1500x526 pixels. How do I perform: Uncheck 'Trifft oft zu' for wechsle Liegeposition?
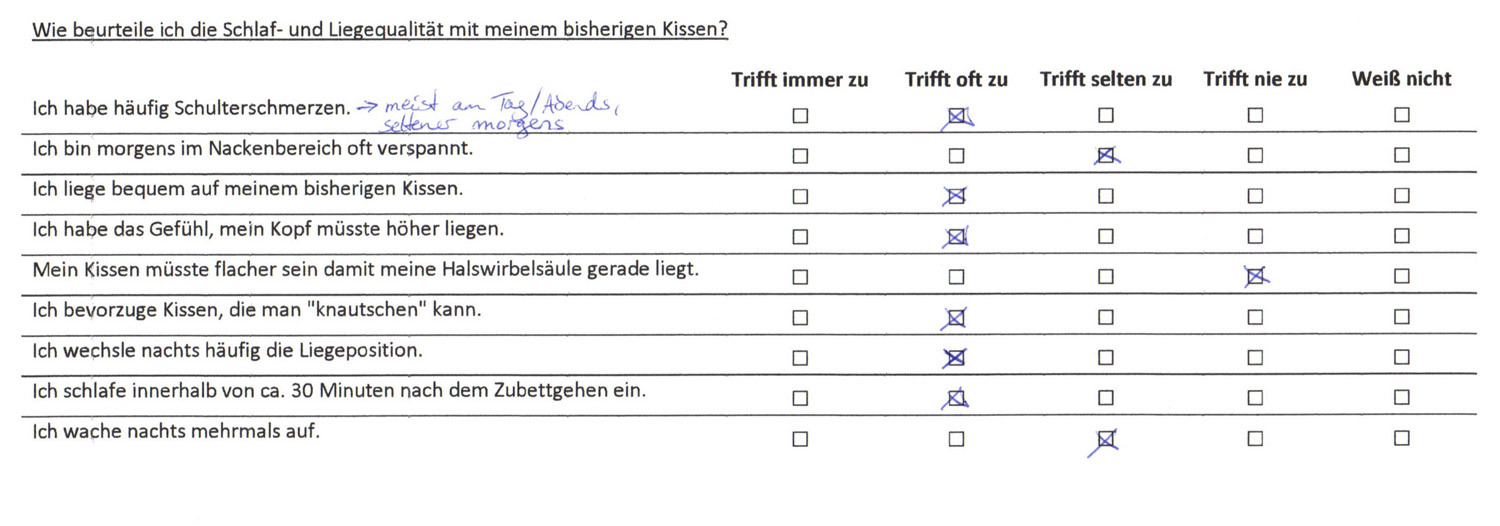coord(956,358)
